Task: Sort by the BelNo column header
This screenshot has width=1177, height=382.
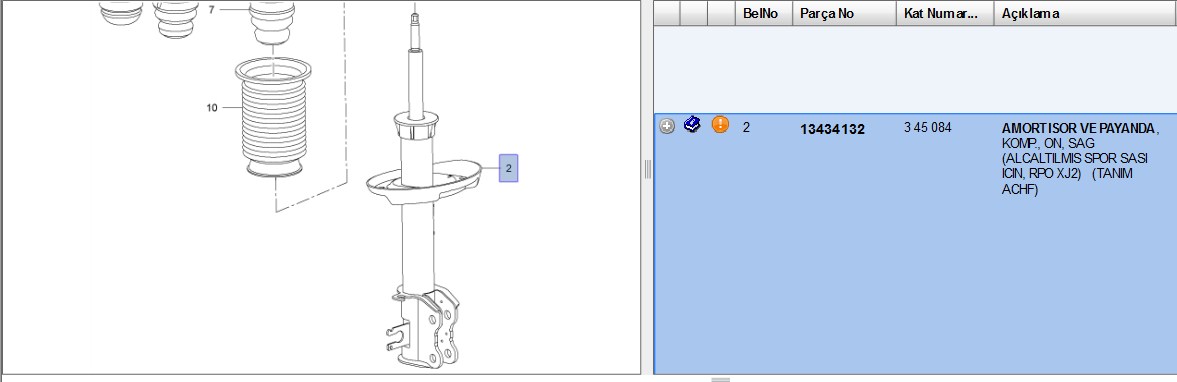Action: click(763, 14)
